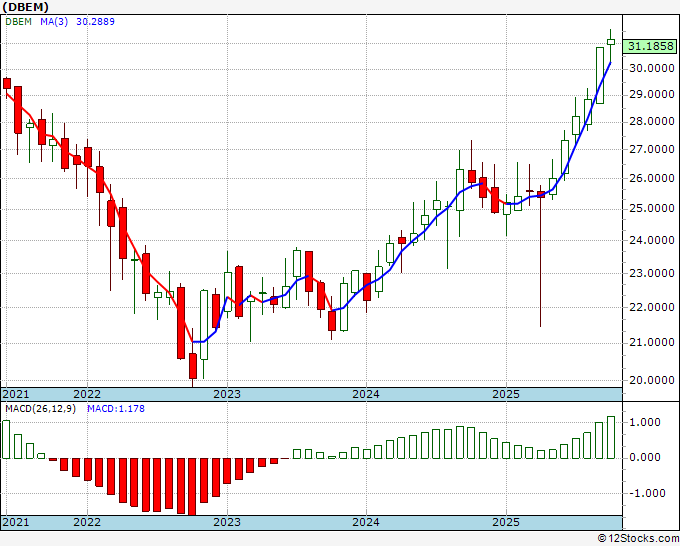Image resolution: width=680 pixels, height=546 pixels.
Task: Click the latest small green candlestick near 31
Action: tap(611, 42)
